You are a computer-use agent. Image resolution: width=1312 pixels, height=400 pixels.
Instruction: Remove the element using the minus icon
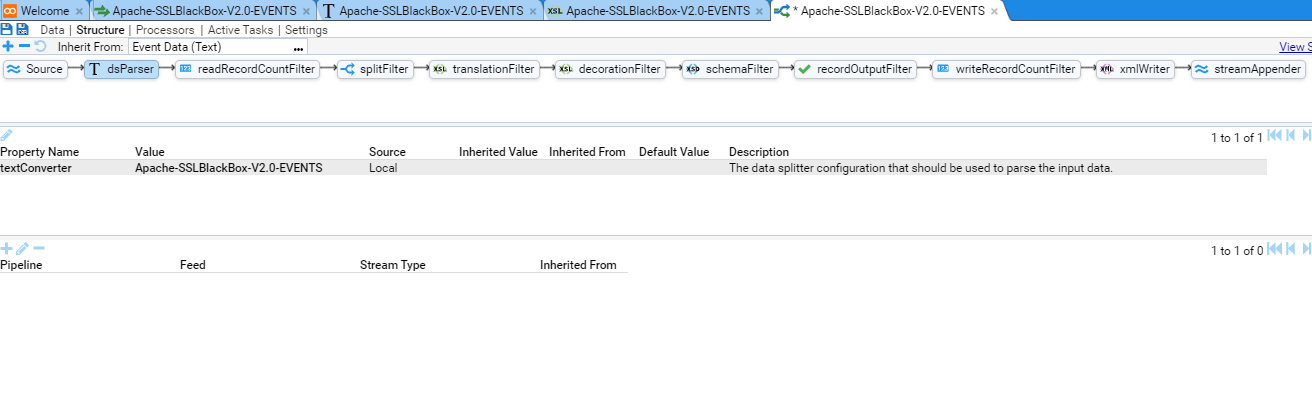click(x=24, y=46)
